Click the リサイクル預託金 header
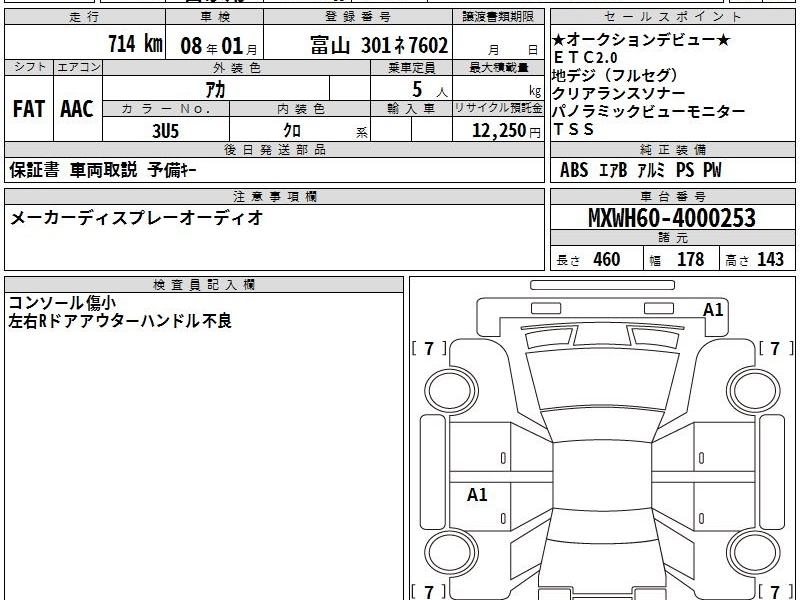 (498, 108)
